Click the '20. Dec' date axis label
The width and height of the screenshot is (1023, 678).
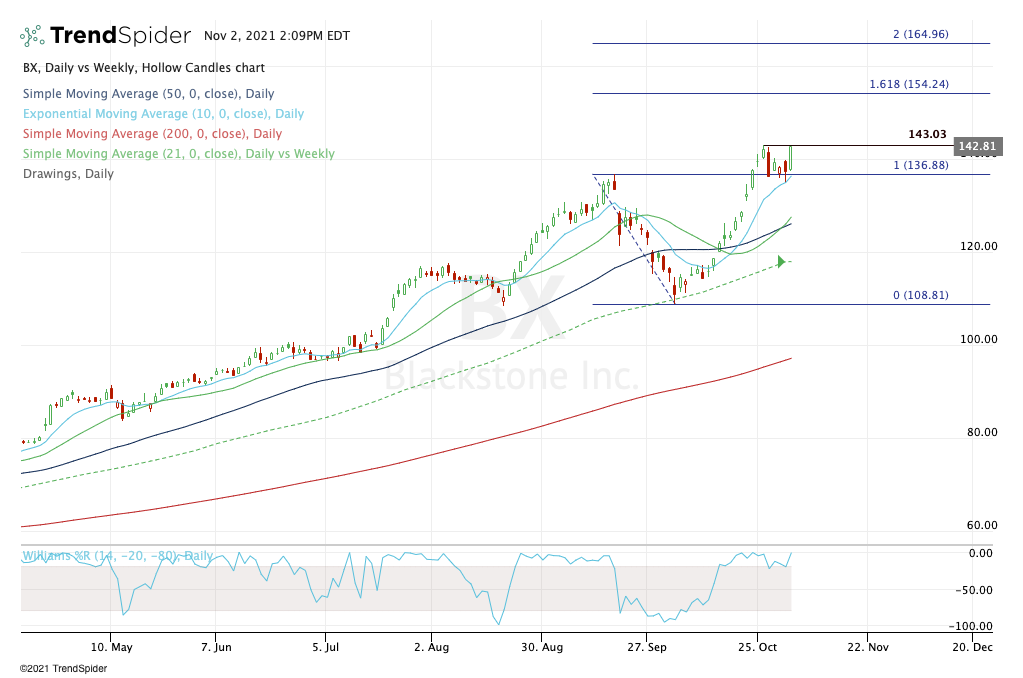[972, 647]
